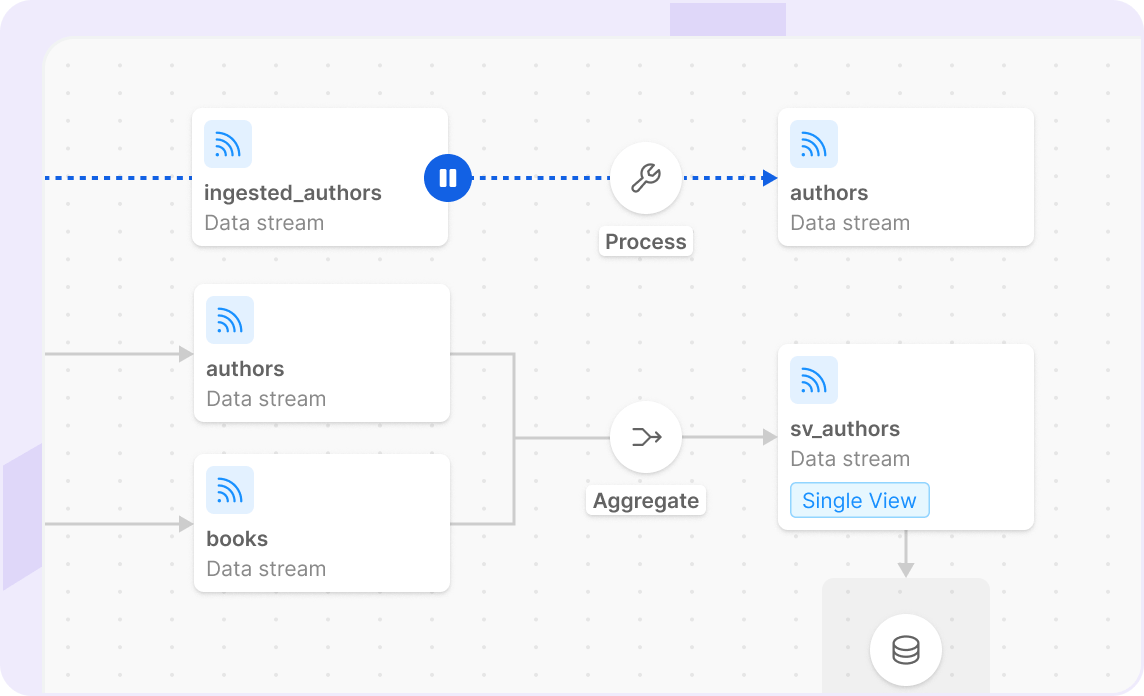Select the books Data stream card
Viewport: 1144px width, 696px height.
point(322,523)
